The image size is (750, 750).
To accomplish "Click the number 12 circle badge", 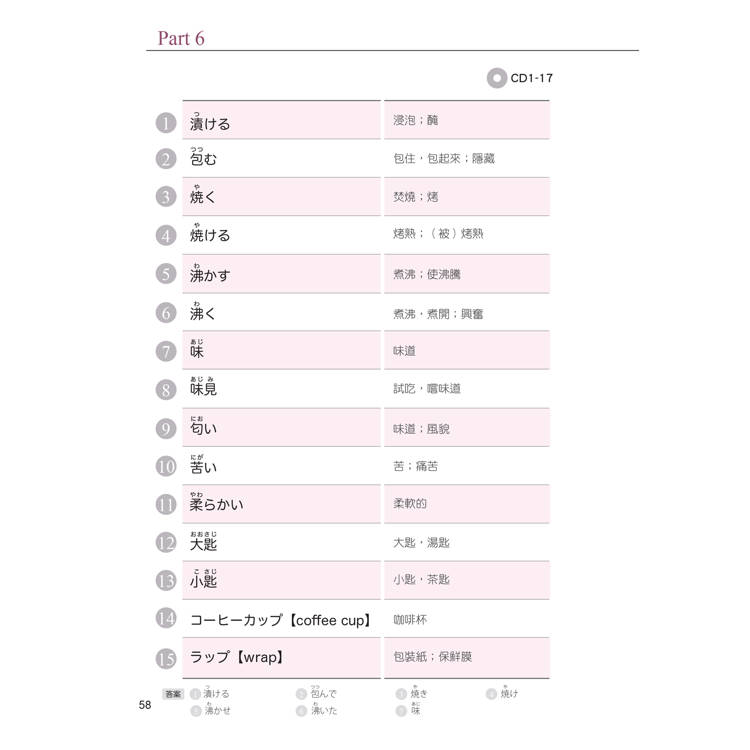I will (166, 543).
